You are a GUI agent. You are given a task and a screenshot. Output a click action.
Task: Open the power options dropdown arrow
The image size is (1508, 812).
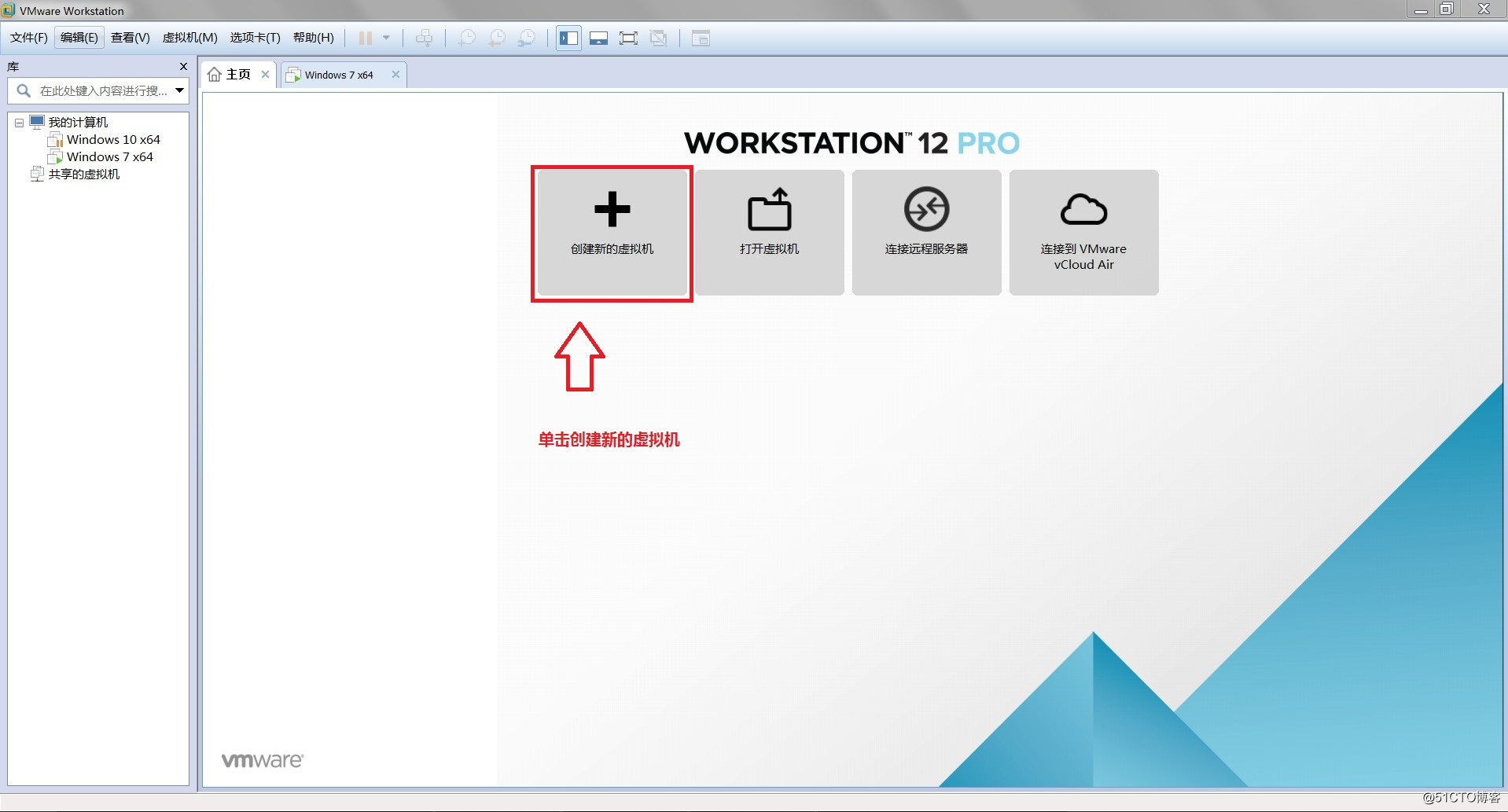pos(386,38)
